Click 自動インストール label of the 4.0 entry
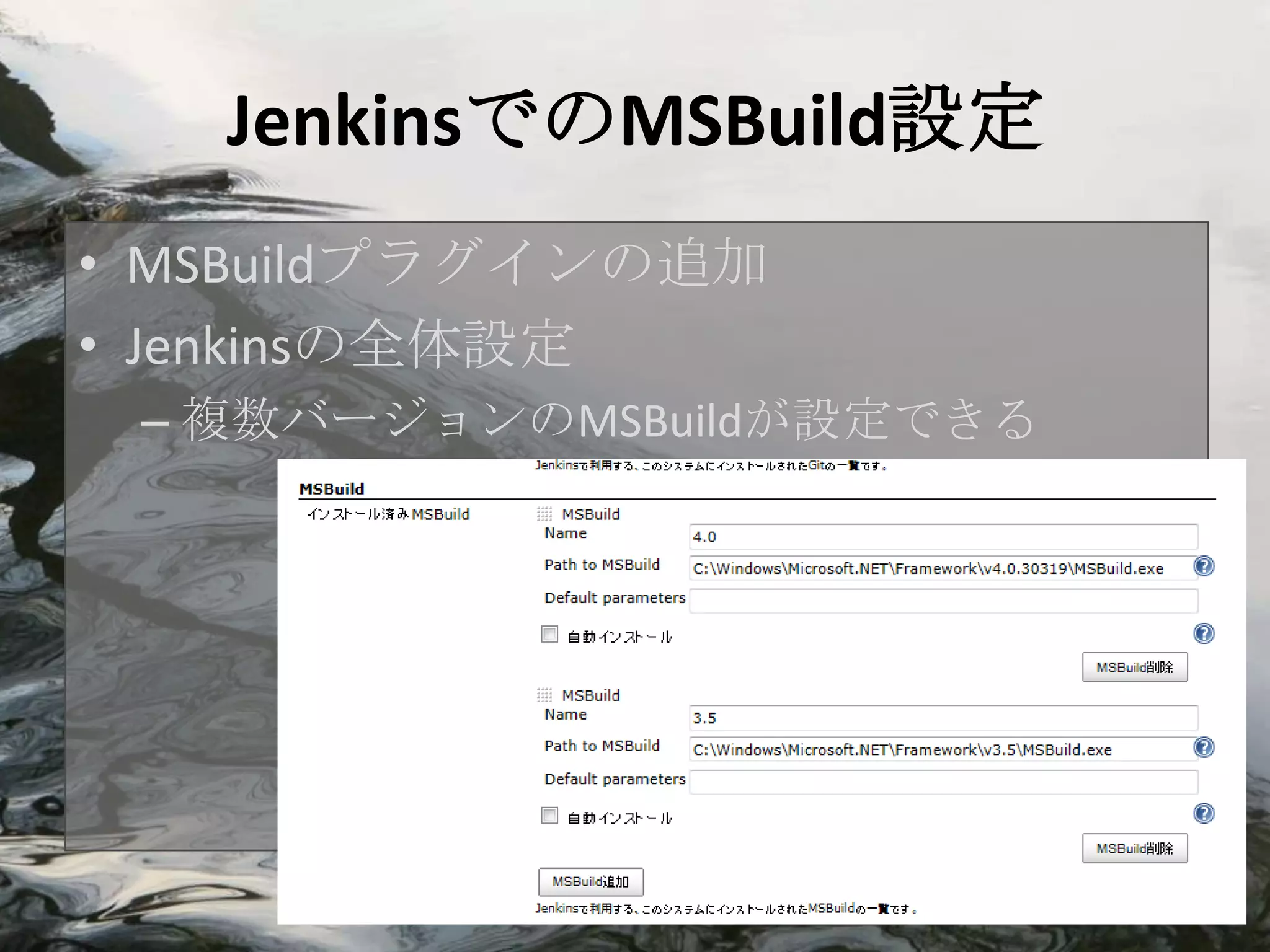 (x=619, y=637)
